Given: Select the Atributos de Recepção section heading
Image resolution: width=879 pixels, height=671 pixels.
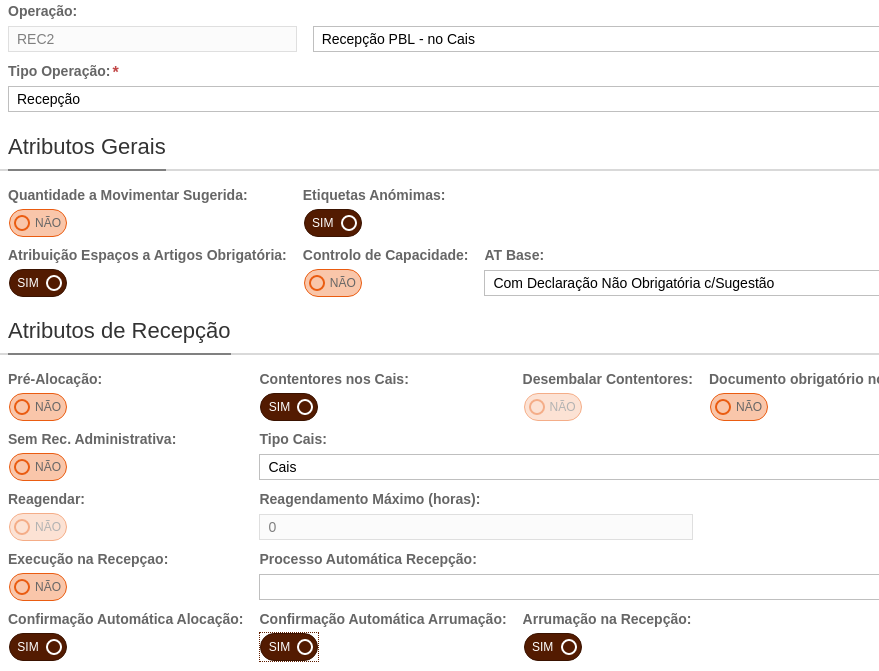Looking at the screenshot, I should [x=119, y=331].
